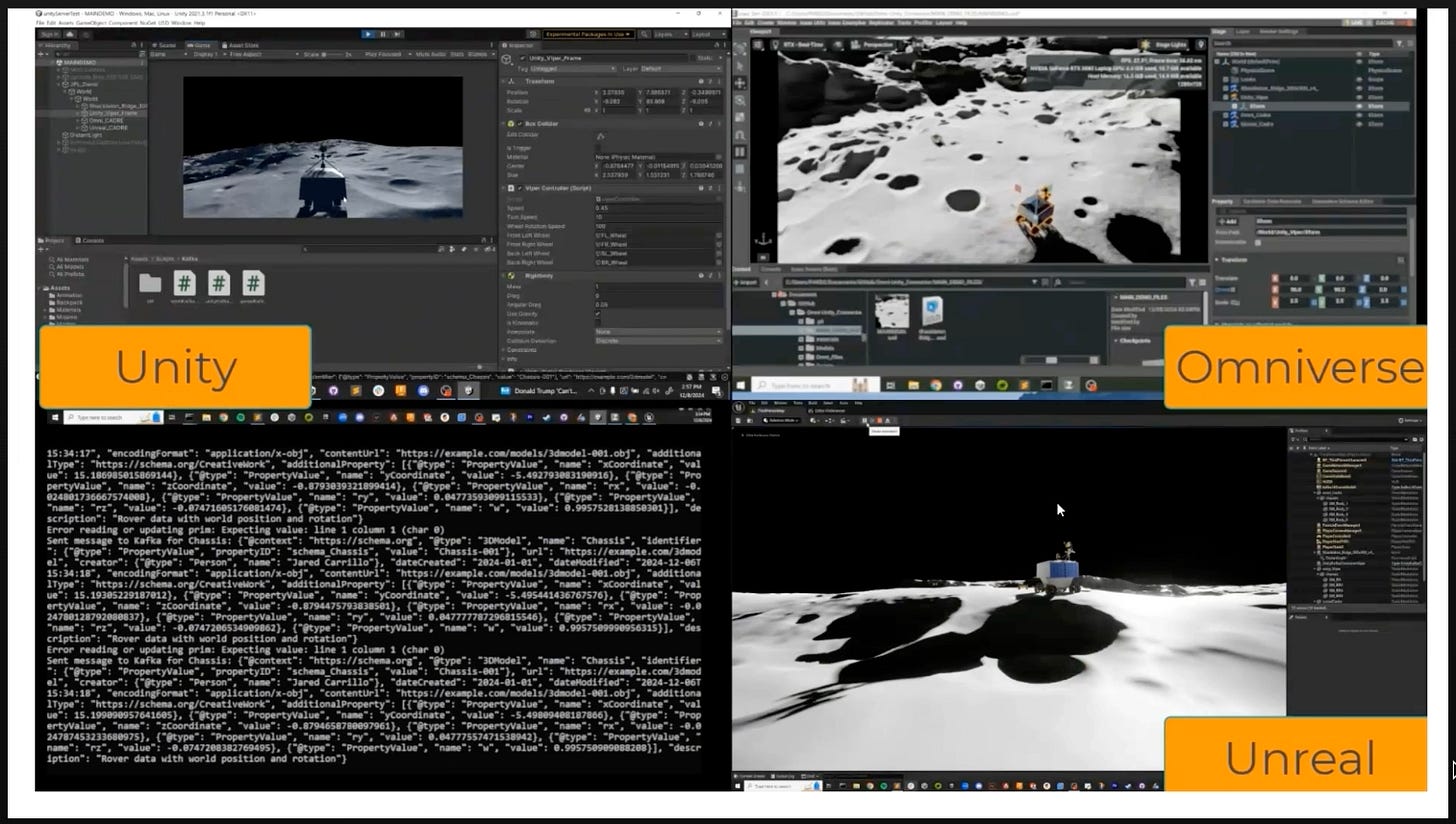The image size is (1456, 824).
Task: Toggle the Is Trigger checkbox
Action: coord(598,148)
